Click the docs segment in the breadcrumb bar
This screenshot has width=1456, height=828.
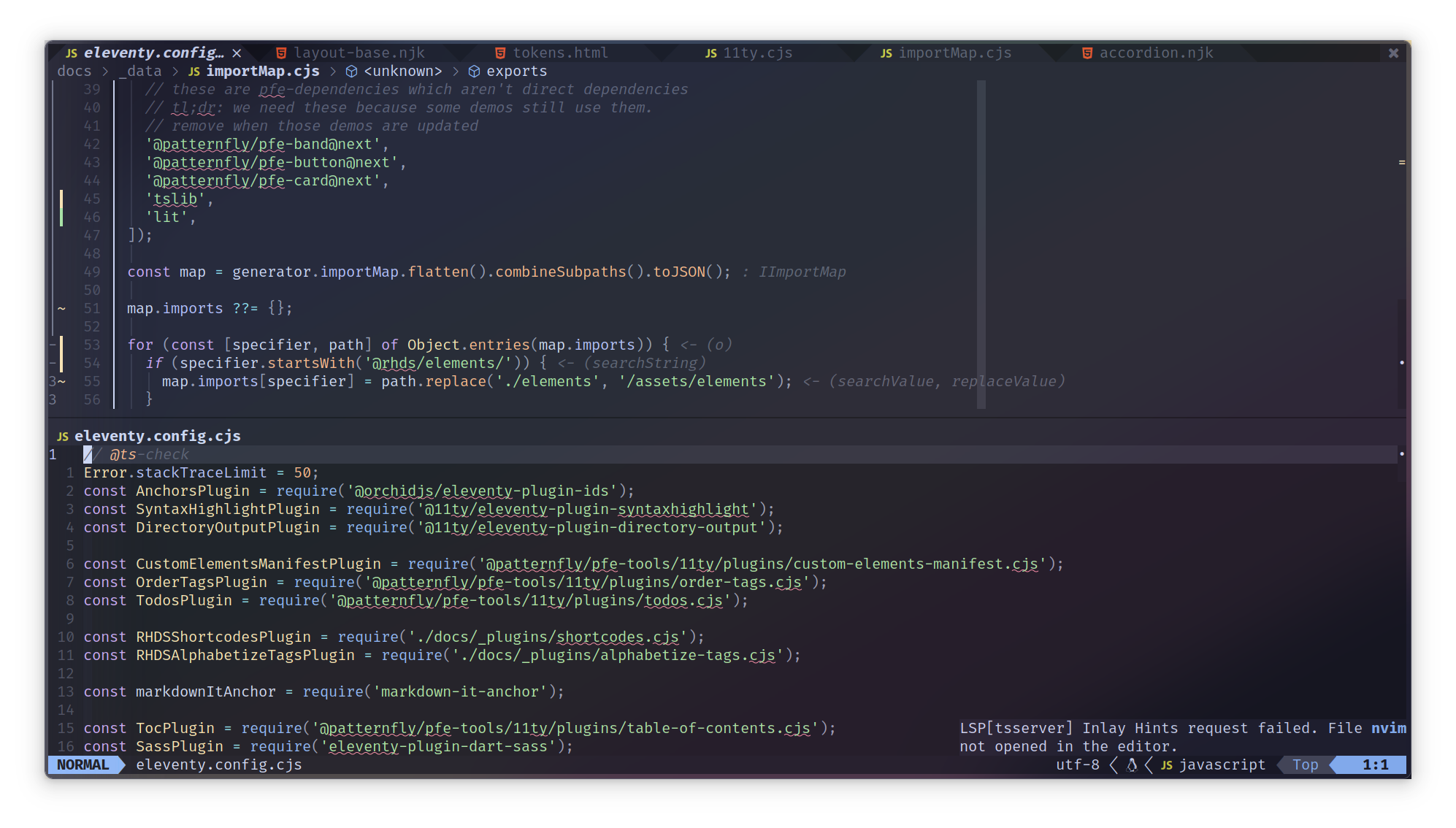[x=74, y=71]
